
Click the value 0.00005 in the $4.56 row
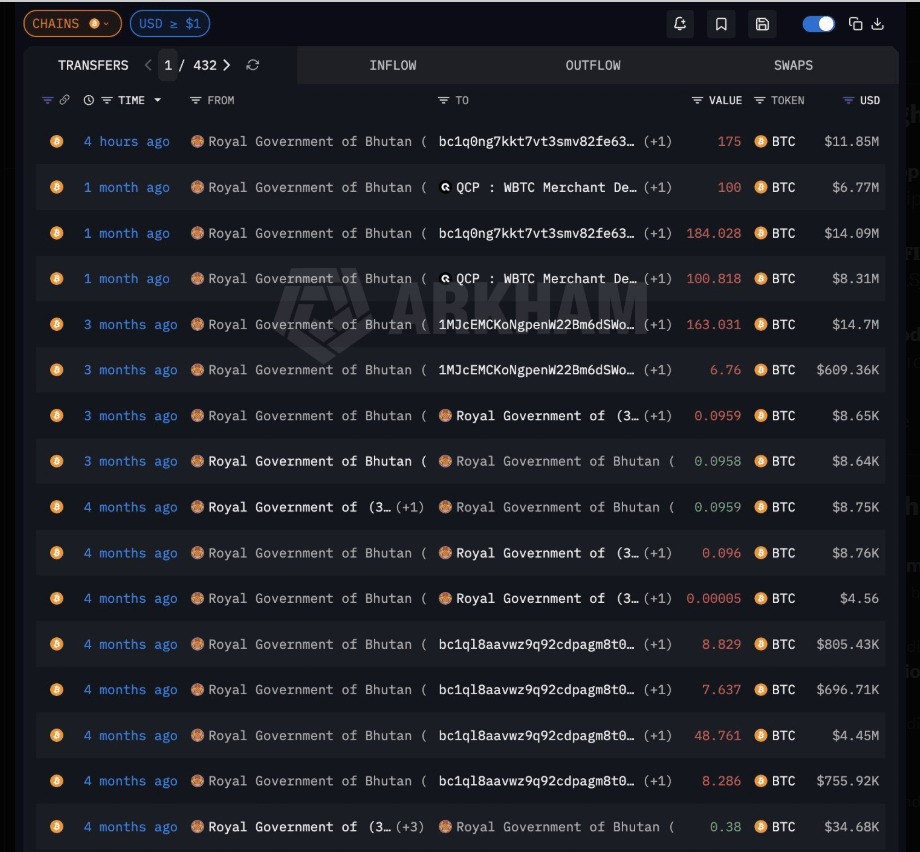pyautogui.click(x=713, y=599)
